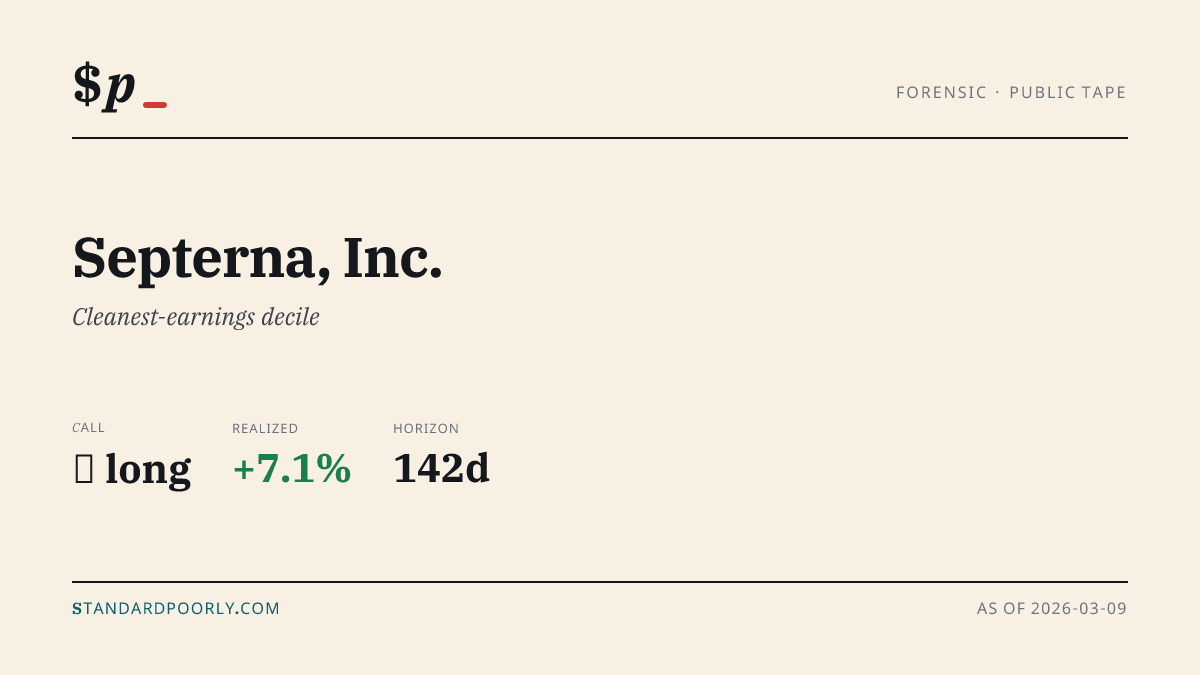The image size is (1200, 675).
Task: Select the Septerna, Inc. heading
Action: (258, 257)
